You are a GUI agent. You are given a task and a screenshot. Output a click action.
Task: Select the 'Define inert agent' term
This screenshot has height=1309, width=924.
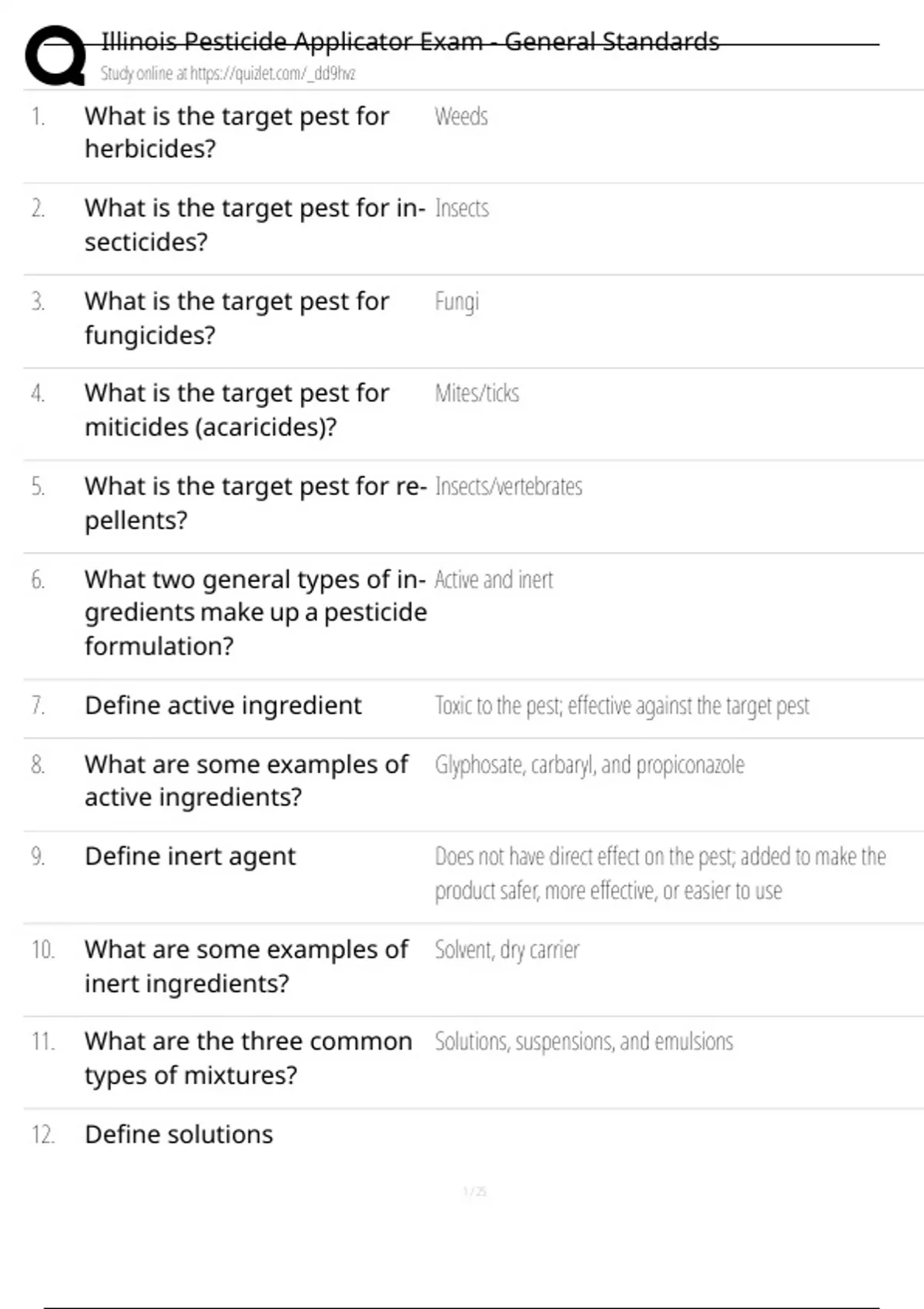[189, 856]
